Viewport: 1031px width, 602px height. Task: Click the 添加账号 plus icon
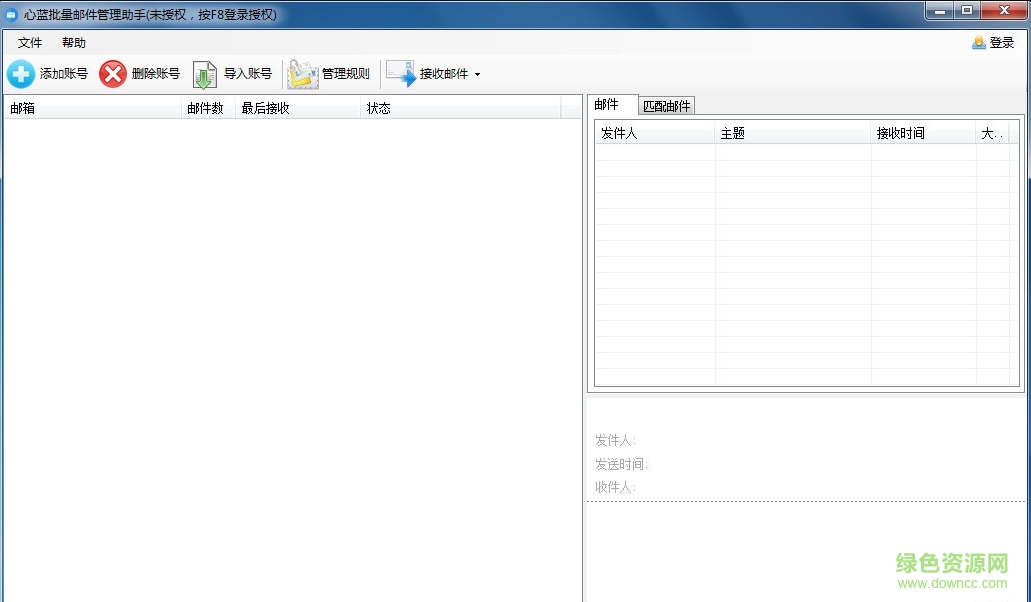click(21, 73)
